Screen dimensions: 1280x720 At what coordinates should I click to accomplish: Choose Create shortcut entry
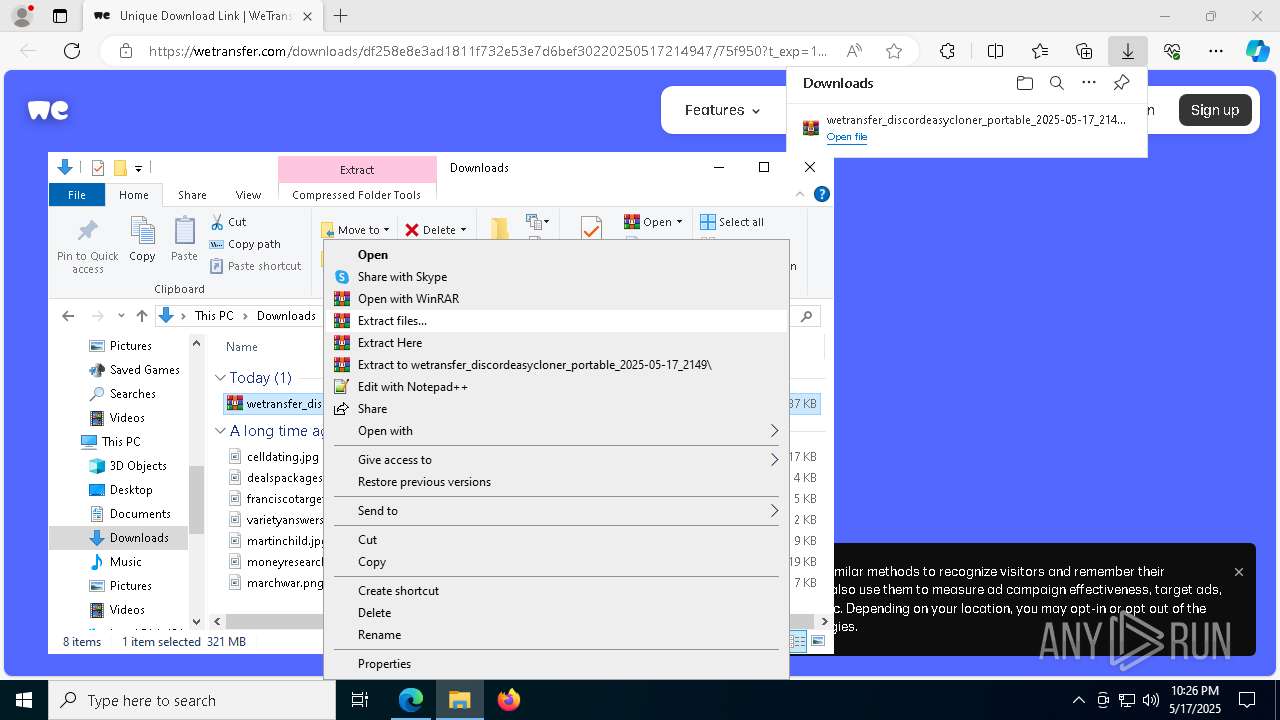(556, 591)
